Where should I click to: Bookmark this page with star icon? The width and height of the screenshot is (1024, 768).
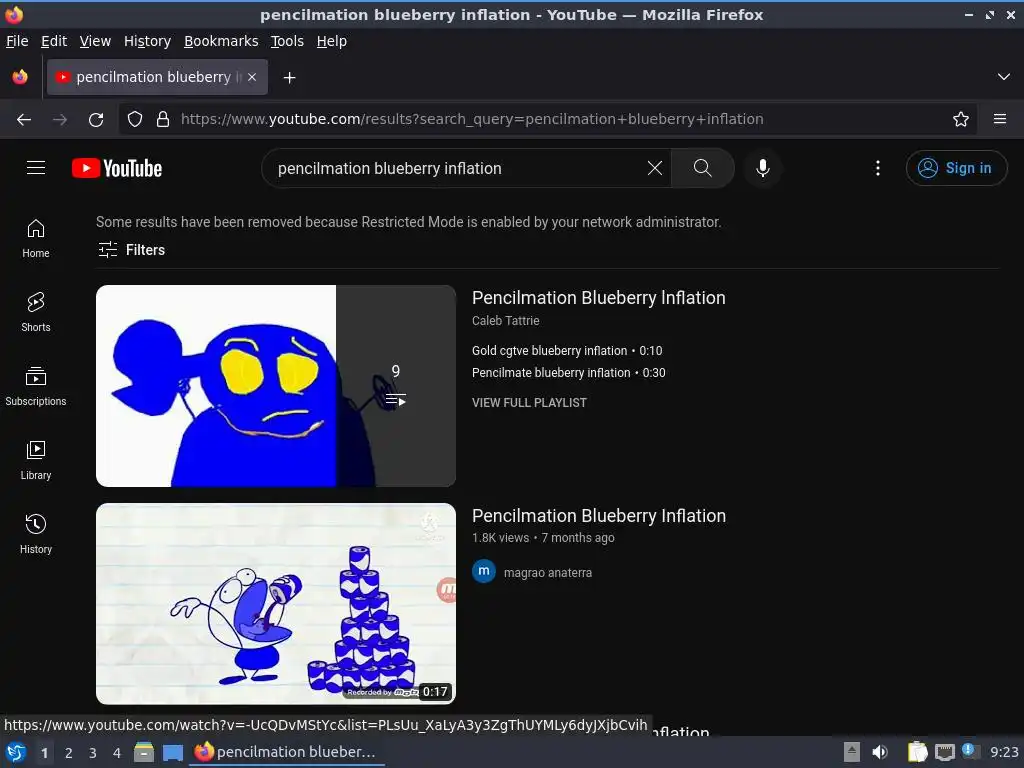(x=961, y=120)
